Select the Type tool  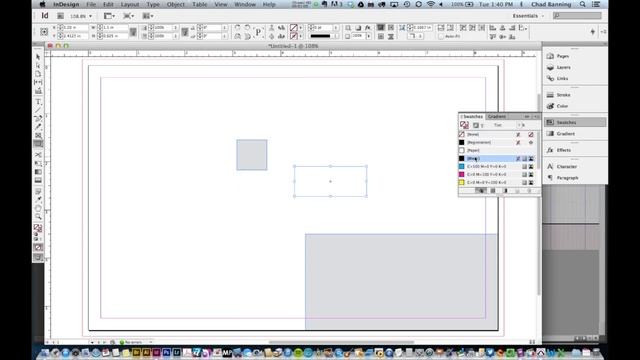(x=38, y=102)
